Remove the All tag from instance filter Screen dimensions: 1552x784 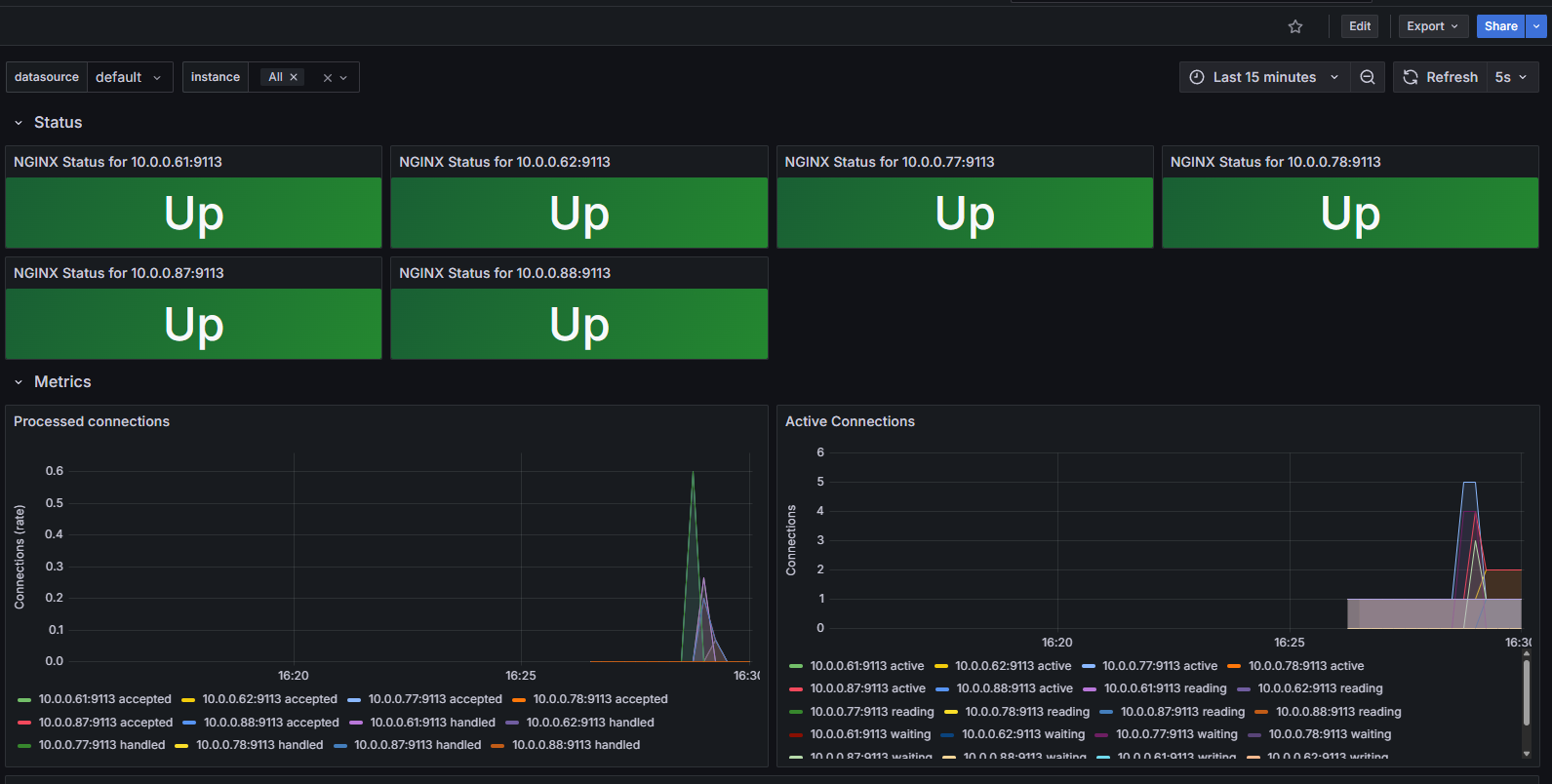point(294,77)
